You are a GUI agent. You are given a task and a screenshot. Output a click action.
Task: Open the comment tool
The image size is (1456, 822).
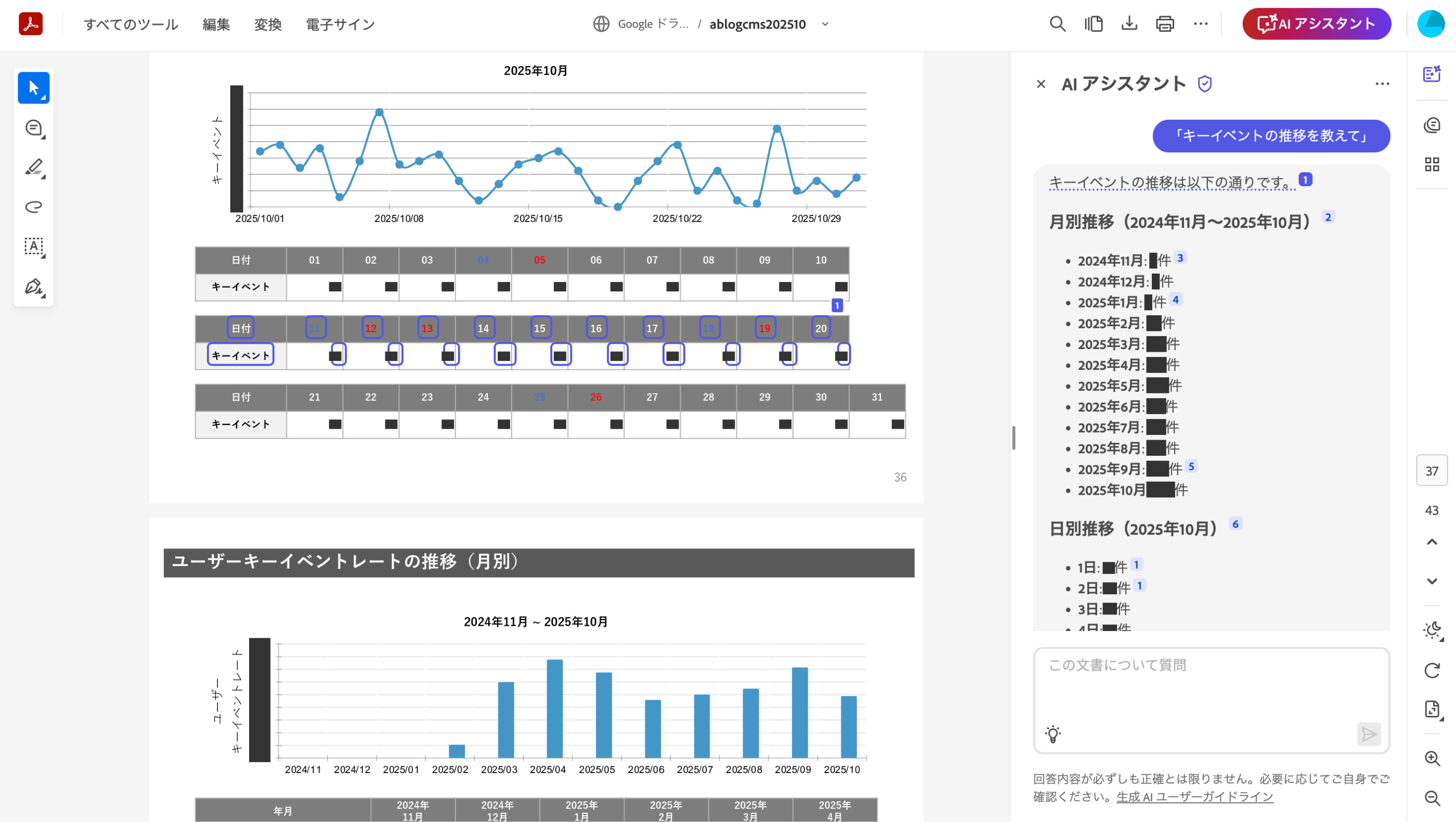33,128
